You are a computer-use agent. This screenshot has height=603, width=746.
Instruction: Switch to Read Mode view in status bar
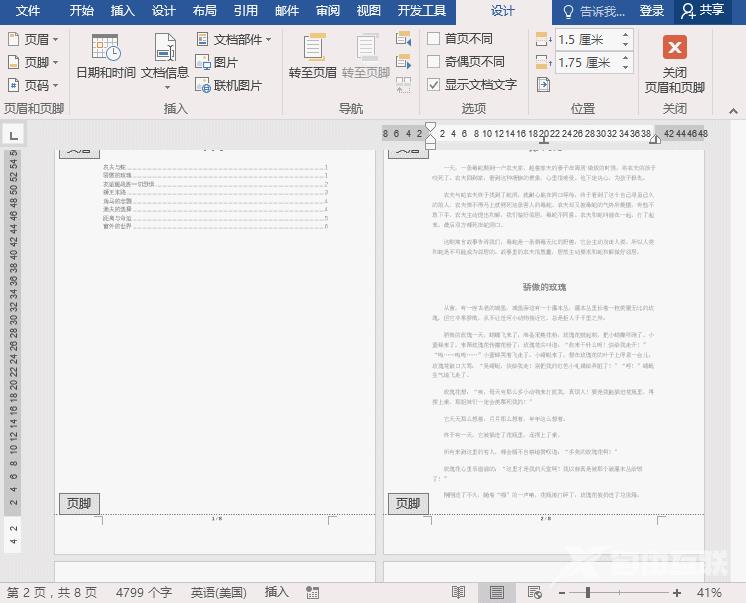click(459, 593)
